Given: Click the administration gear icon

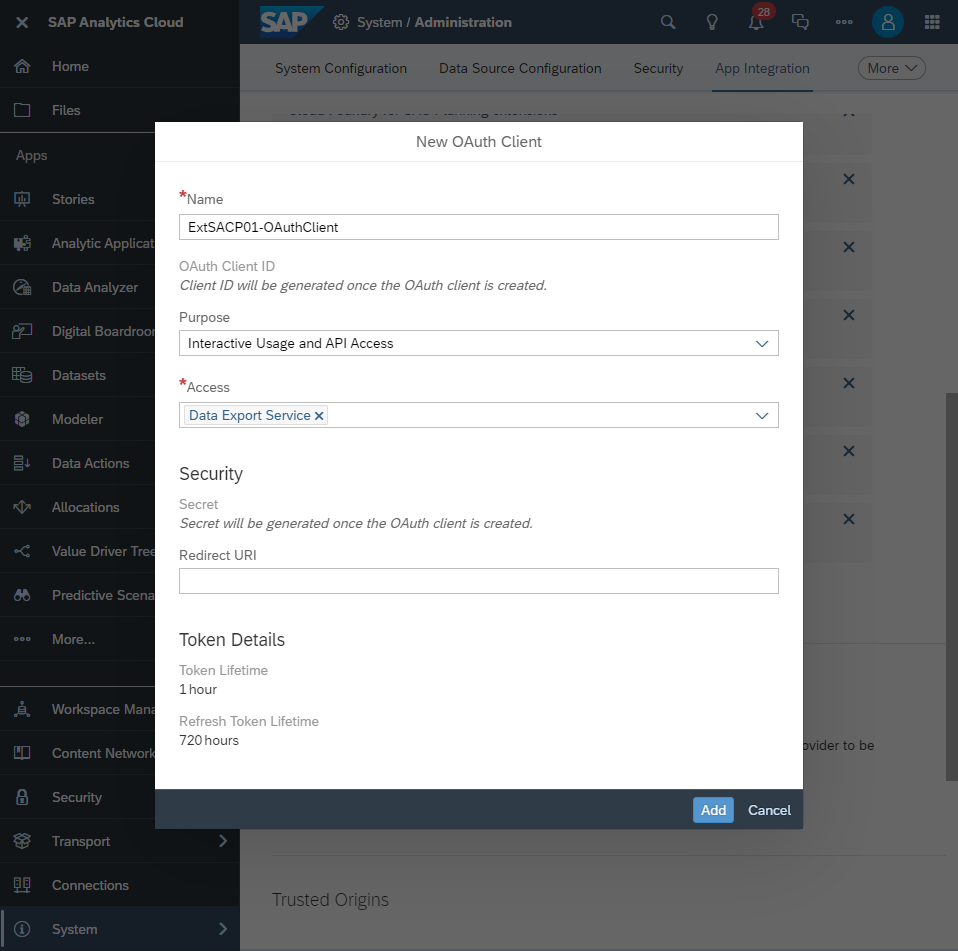Looking at the screenshot, I should coord(341,23).
